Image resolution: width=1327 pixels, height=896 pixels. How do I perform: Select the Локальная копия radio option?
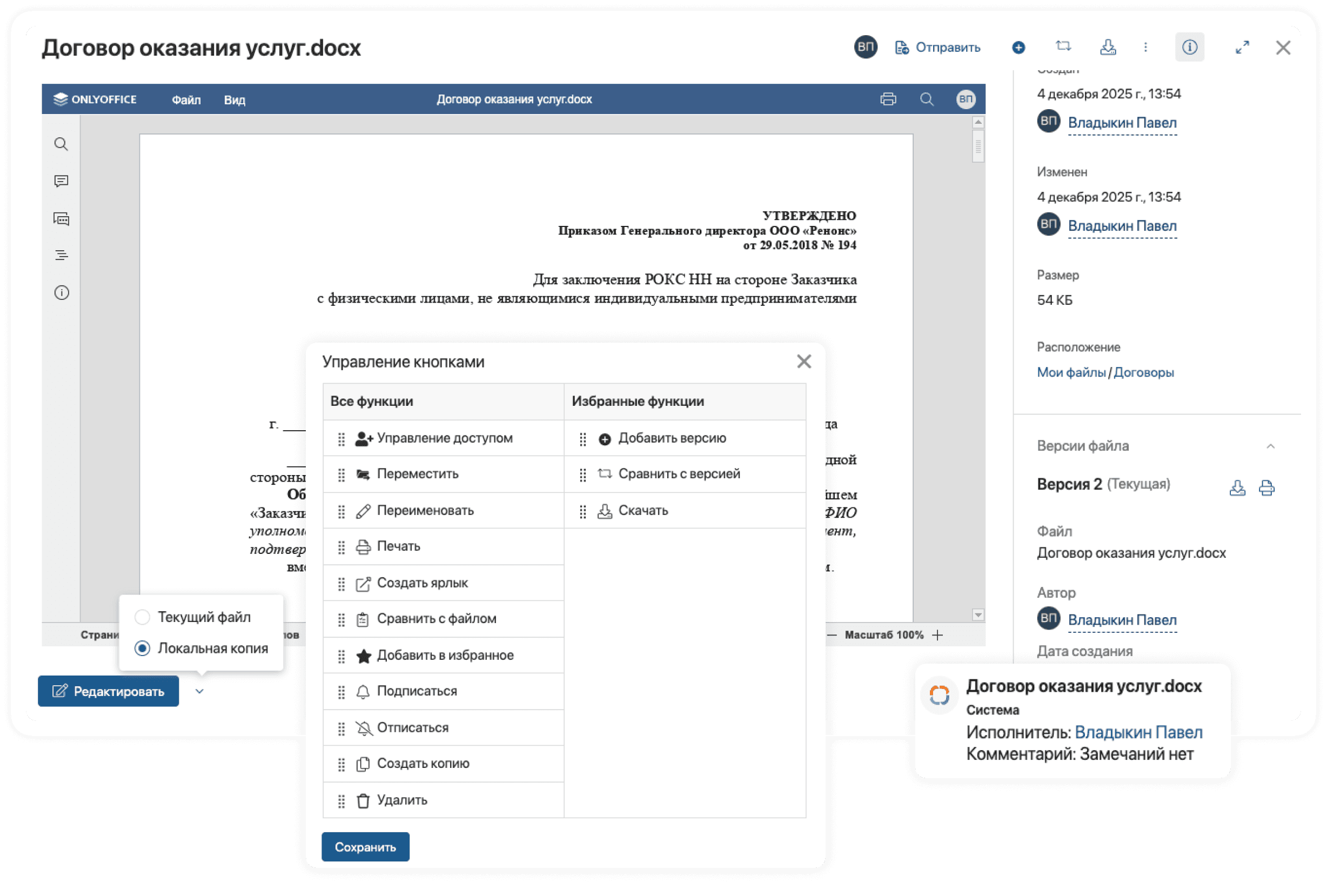[x=142, y=648]
